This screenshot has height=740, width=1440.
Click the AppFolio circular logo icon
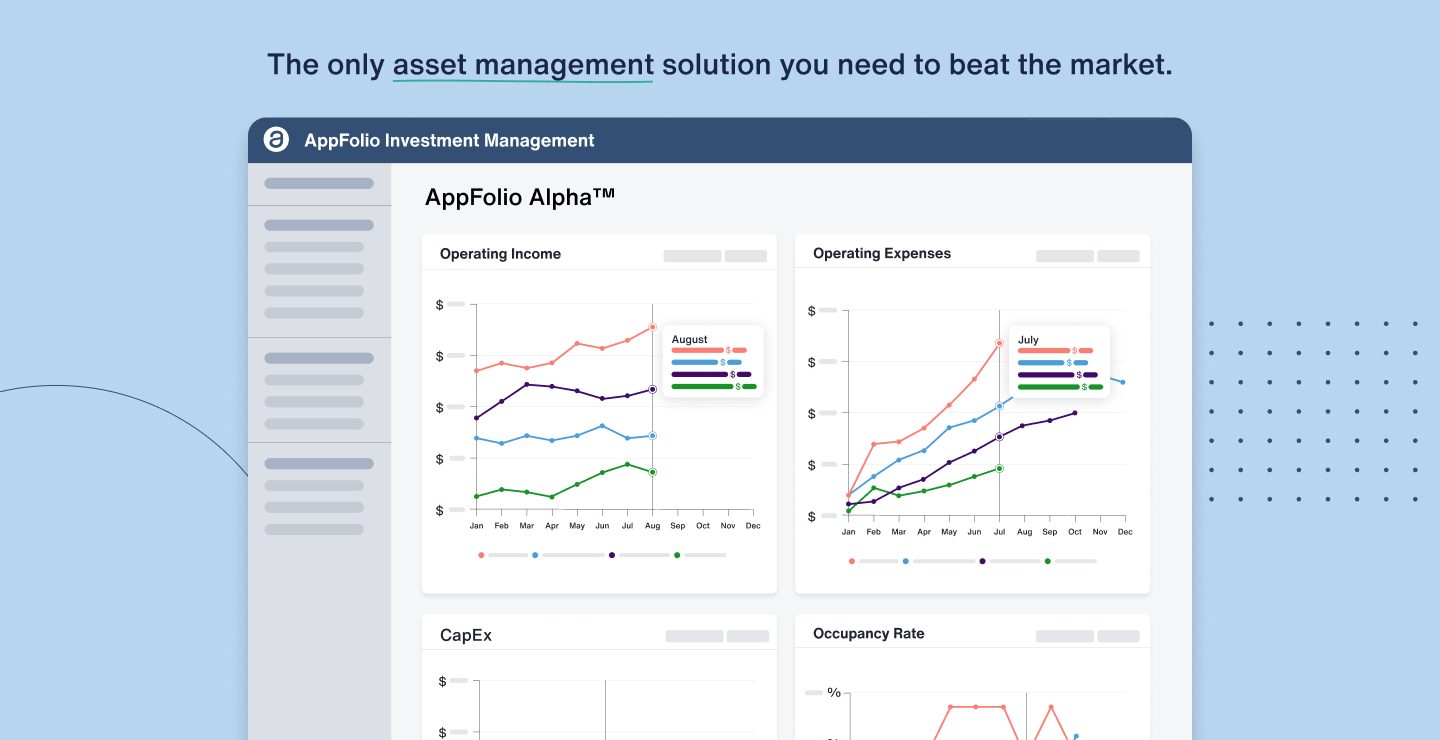pyautogui.click(x=276, y=140)
